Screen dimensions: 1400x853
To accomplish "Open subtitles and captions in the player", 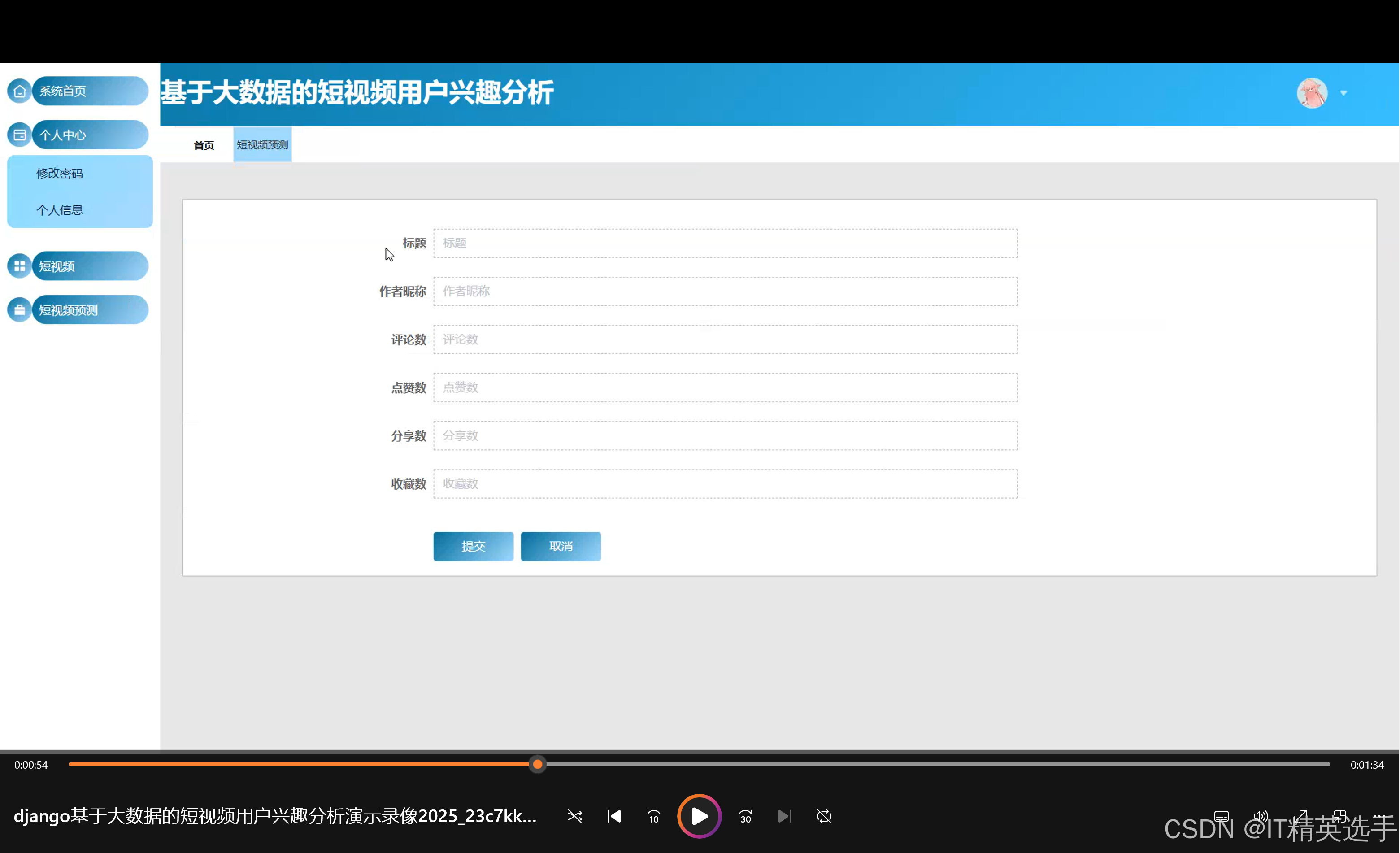I will point(1221,817).
